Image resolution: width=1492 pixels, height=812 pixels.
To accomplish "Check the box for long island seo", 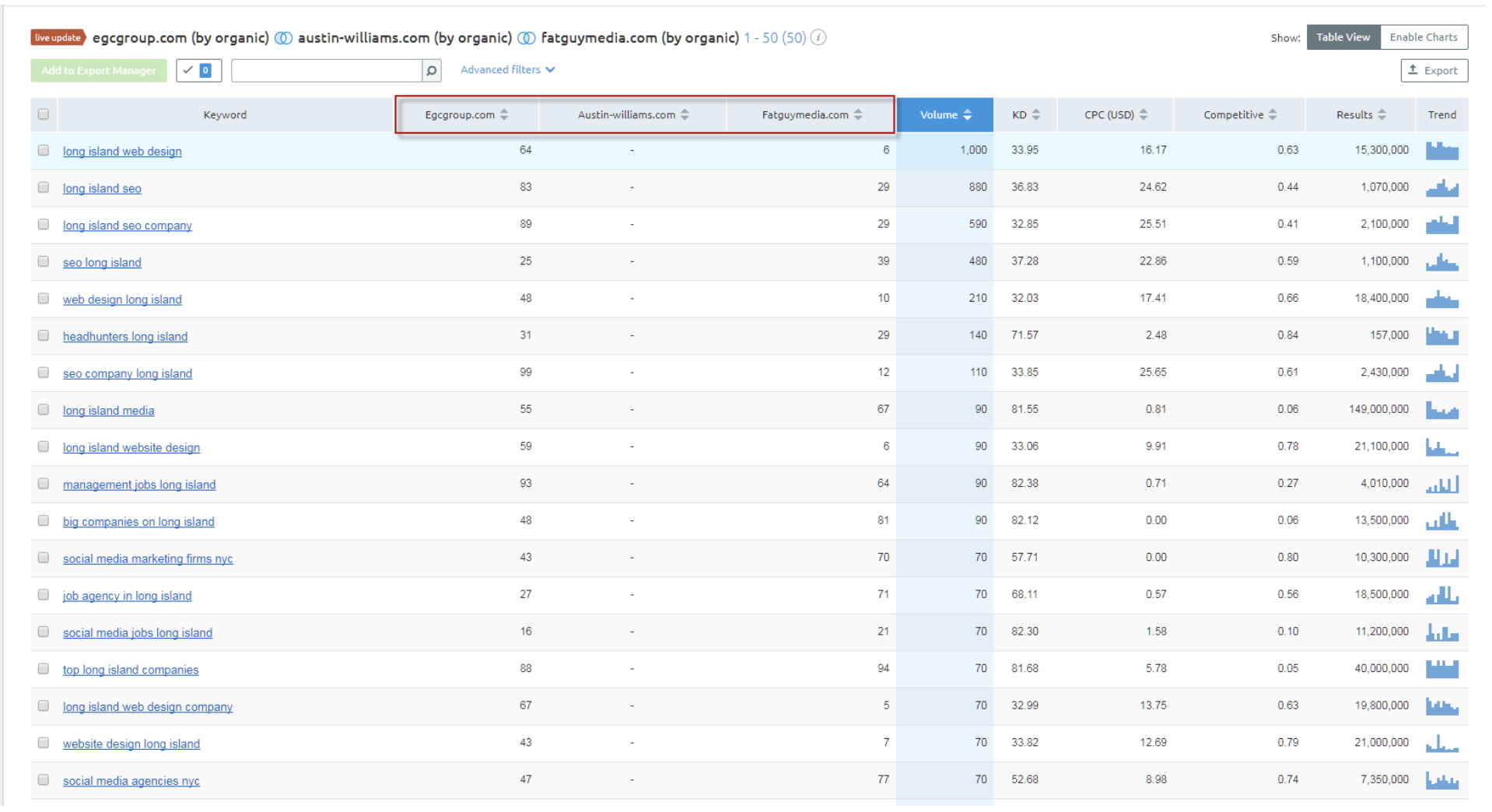I will point(44,187).
